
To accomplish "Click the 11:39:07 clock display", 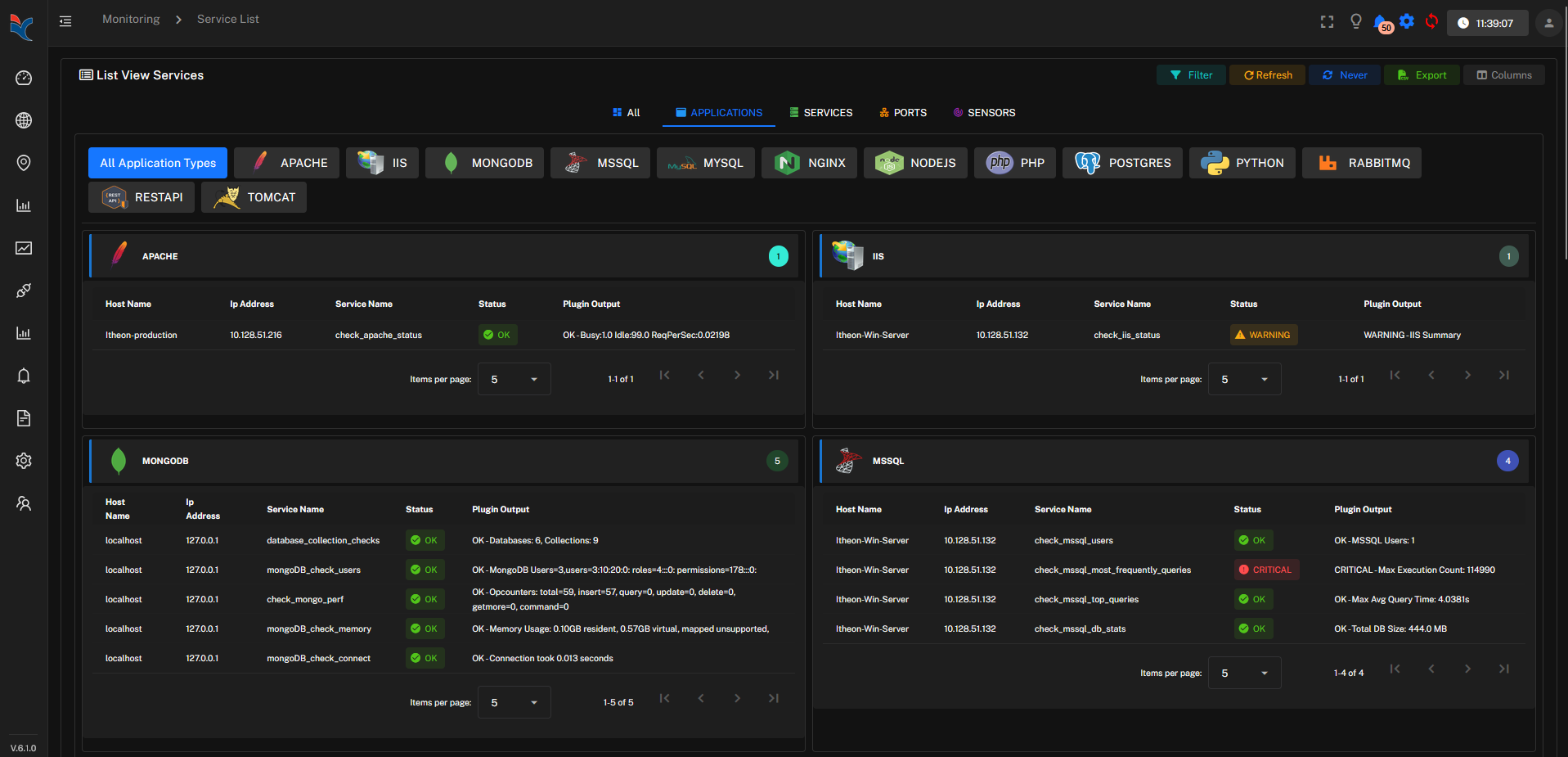I will (x=1488, y=23).
